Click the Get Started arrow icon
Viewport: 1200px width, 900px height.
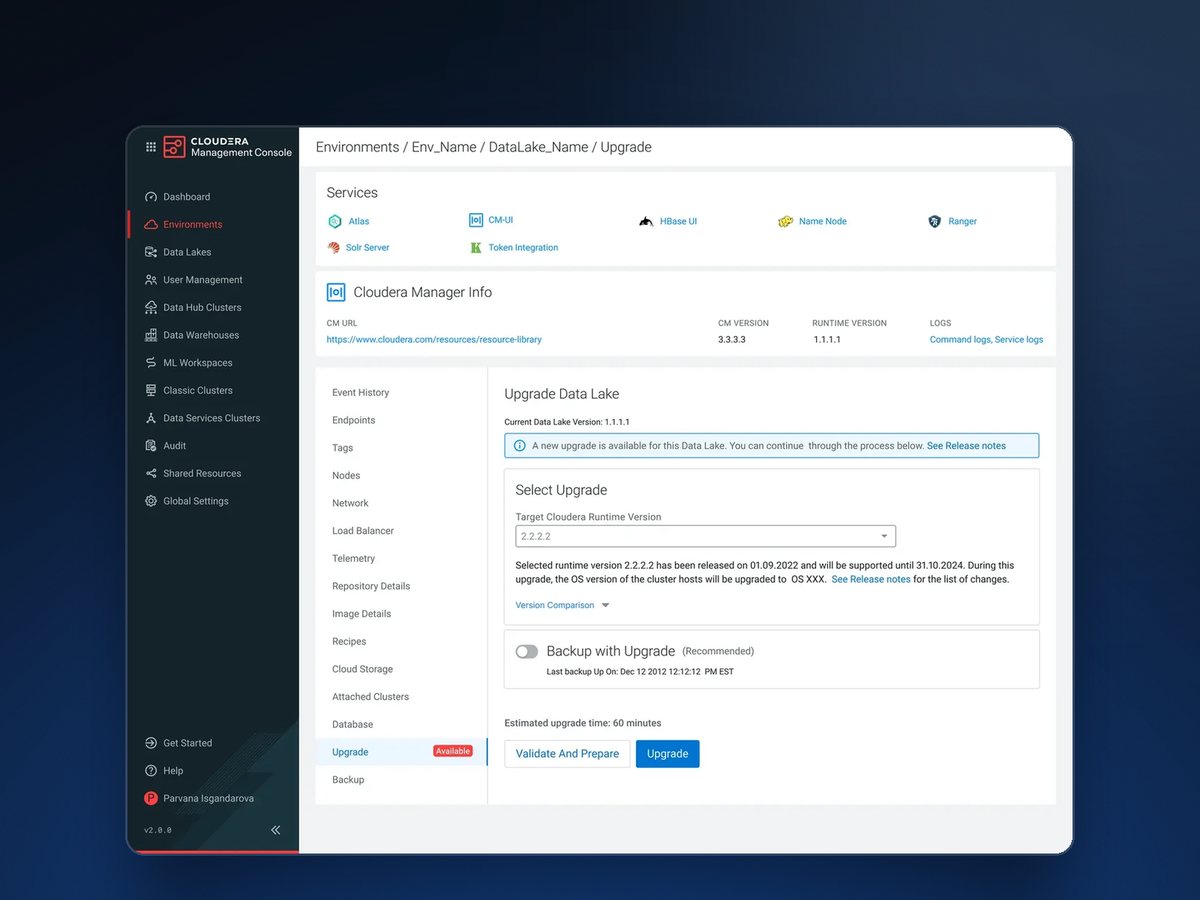pyautogui.click(x=151, y=743)
